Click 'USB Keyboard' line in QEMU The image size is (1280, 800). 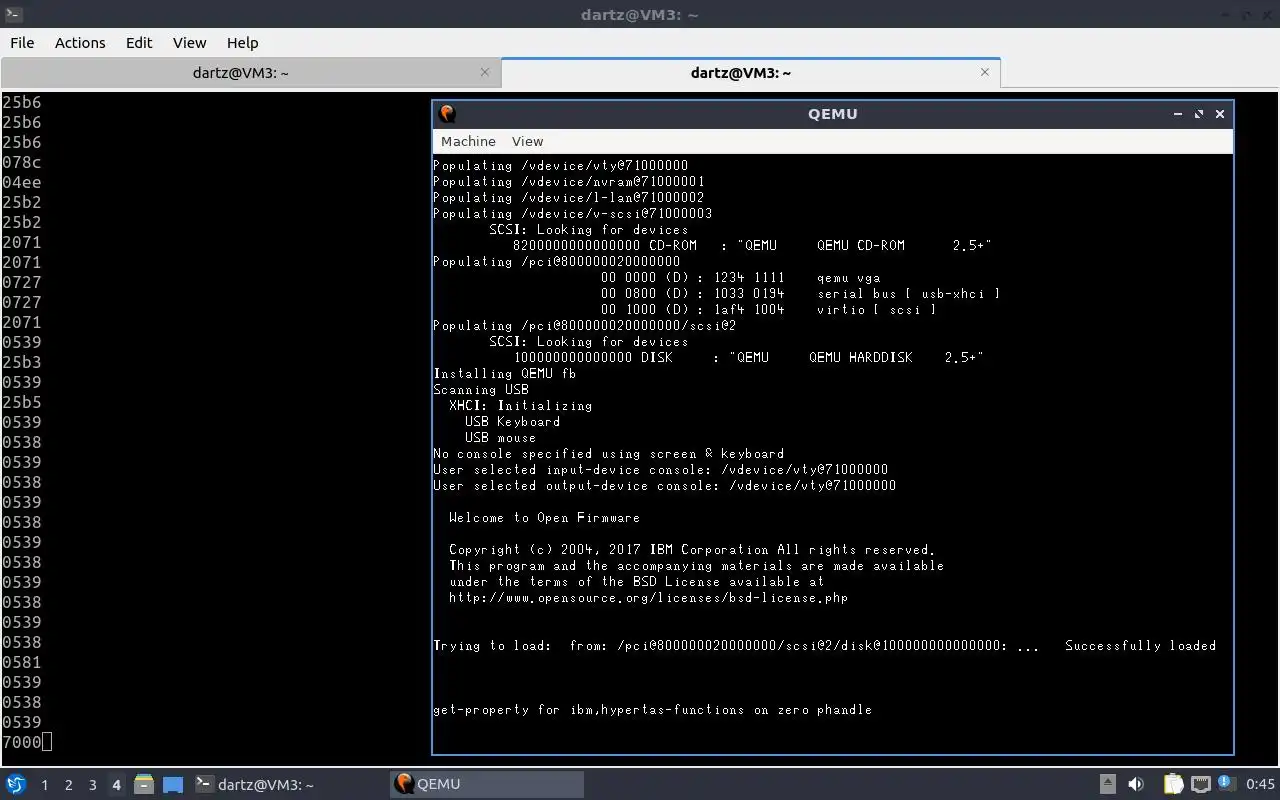click(x=512, y=422)
